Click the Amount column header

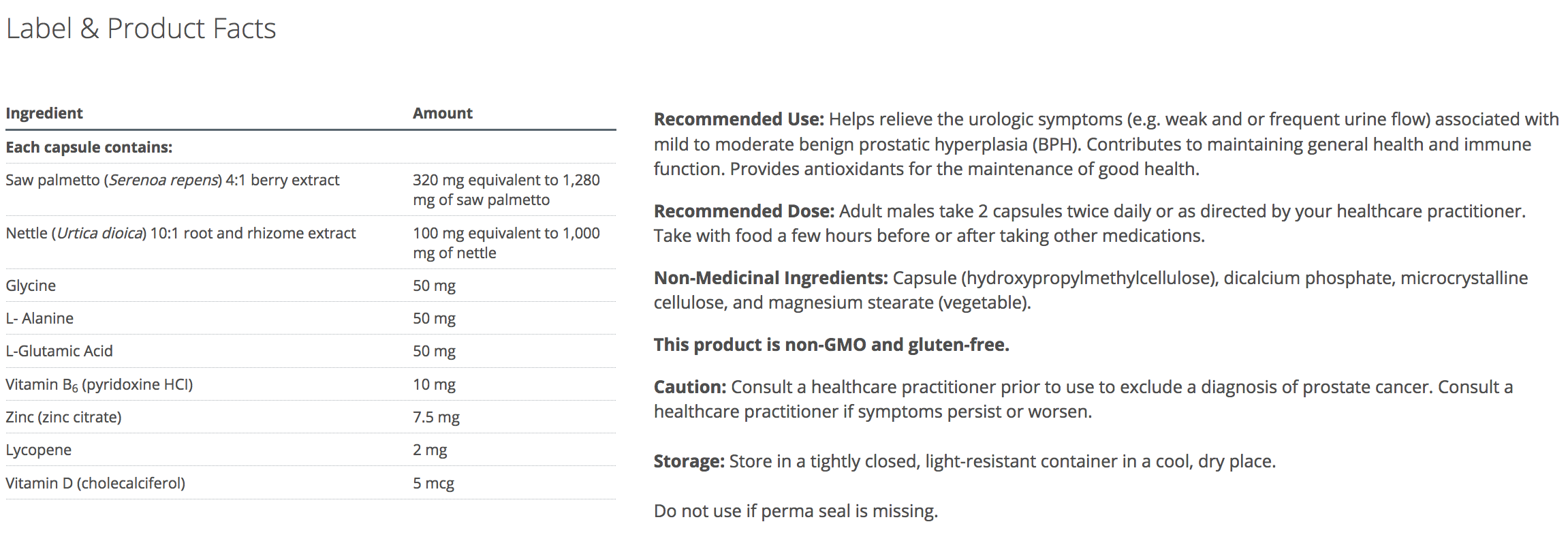[442, 113]
